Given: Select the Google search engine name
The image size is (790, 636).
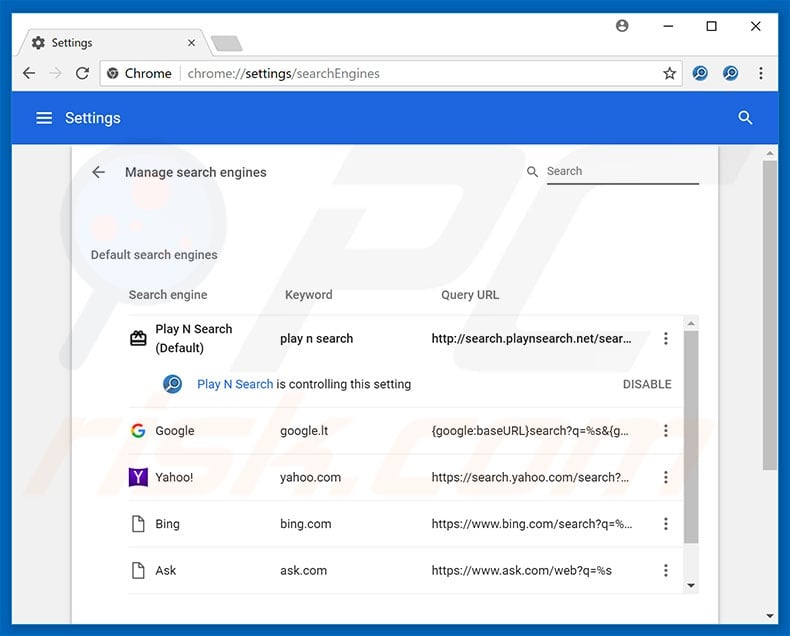Looking at the screenshot, I should 175,431.
